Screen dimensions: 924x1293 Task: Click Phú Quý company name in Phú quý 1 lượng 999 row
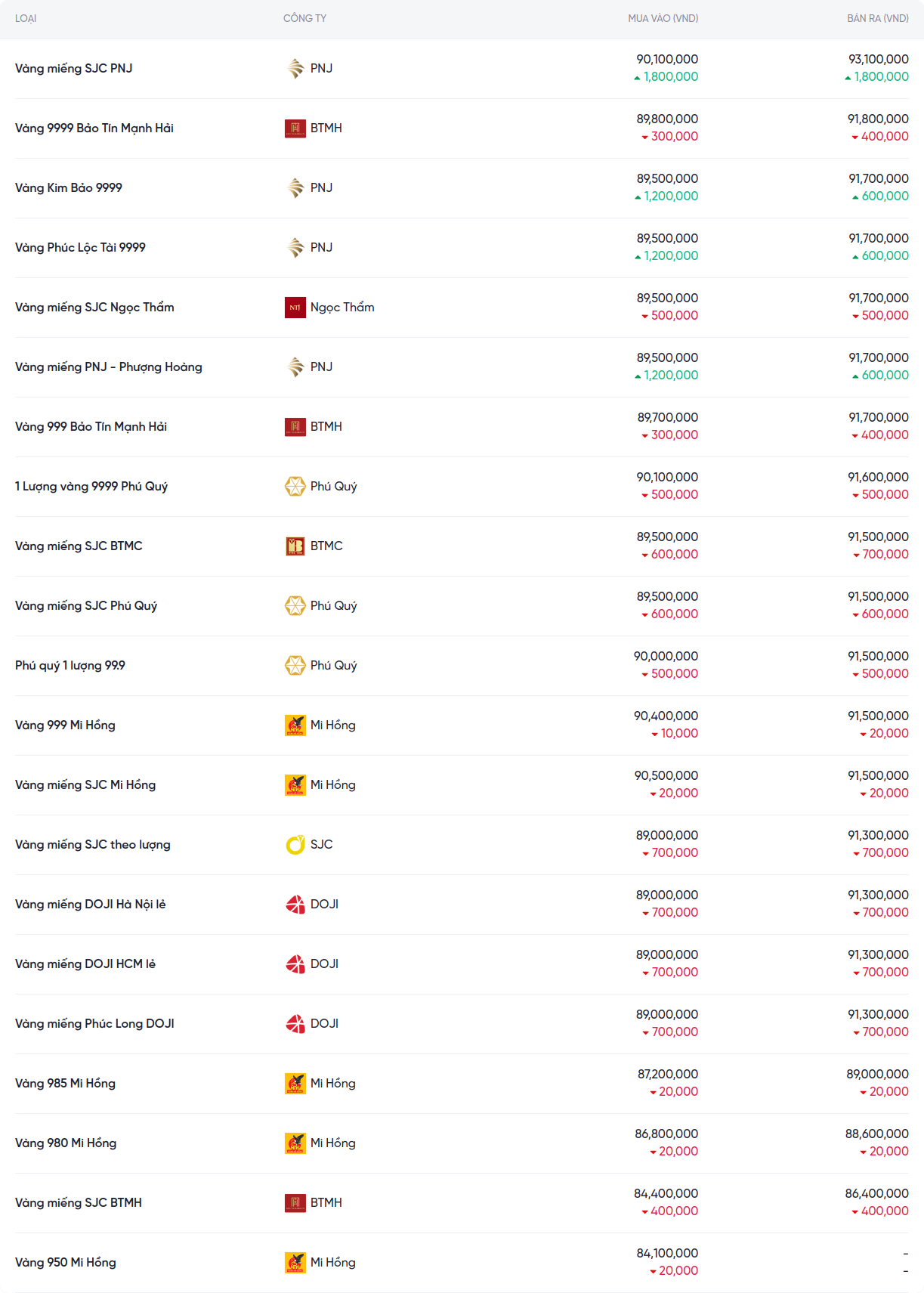click(x=333, y=666)
